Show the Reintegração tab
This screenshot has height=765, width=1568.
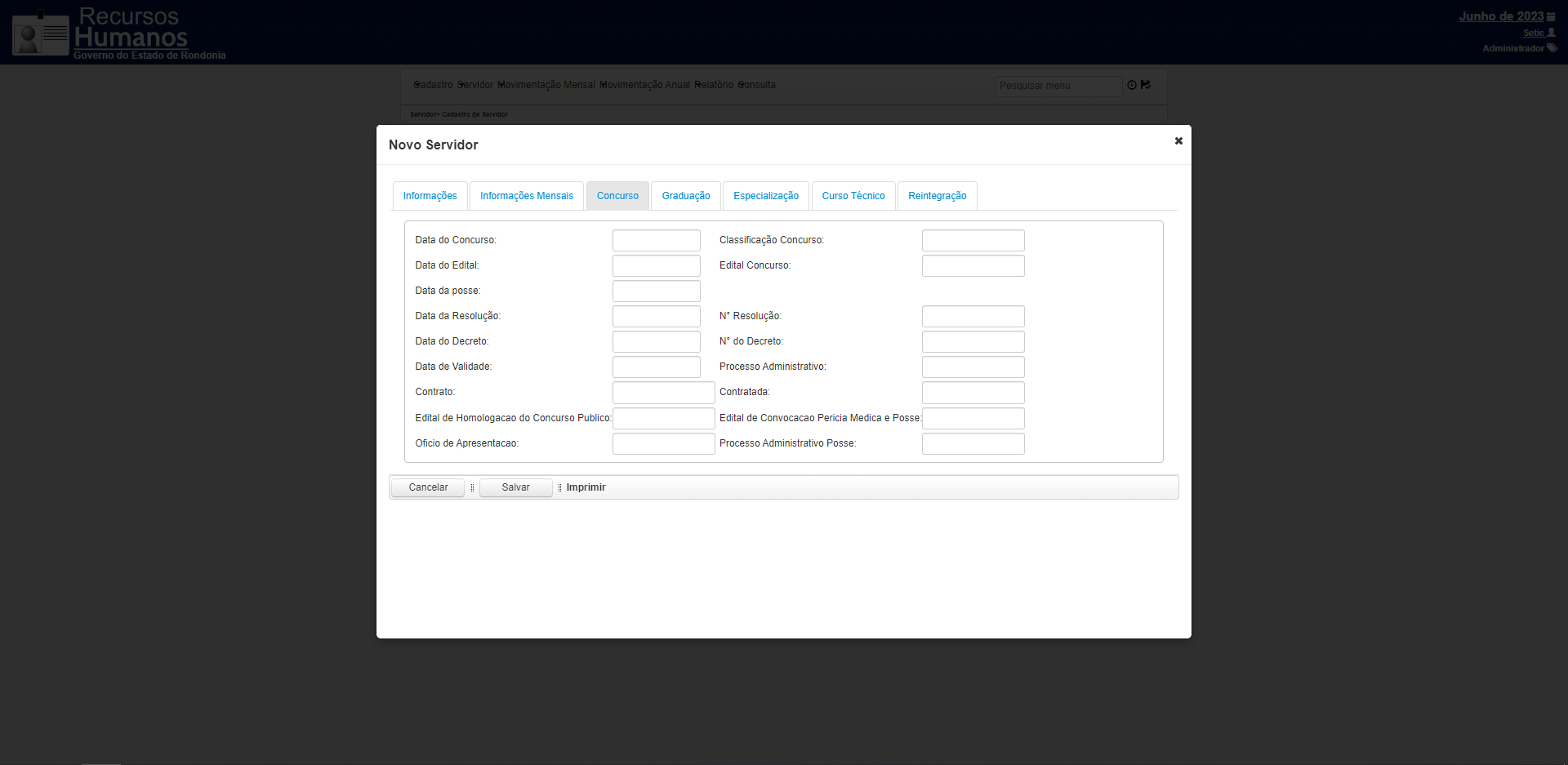(x=938, y=196)
